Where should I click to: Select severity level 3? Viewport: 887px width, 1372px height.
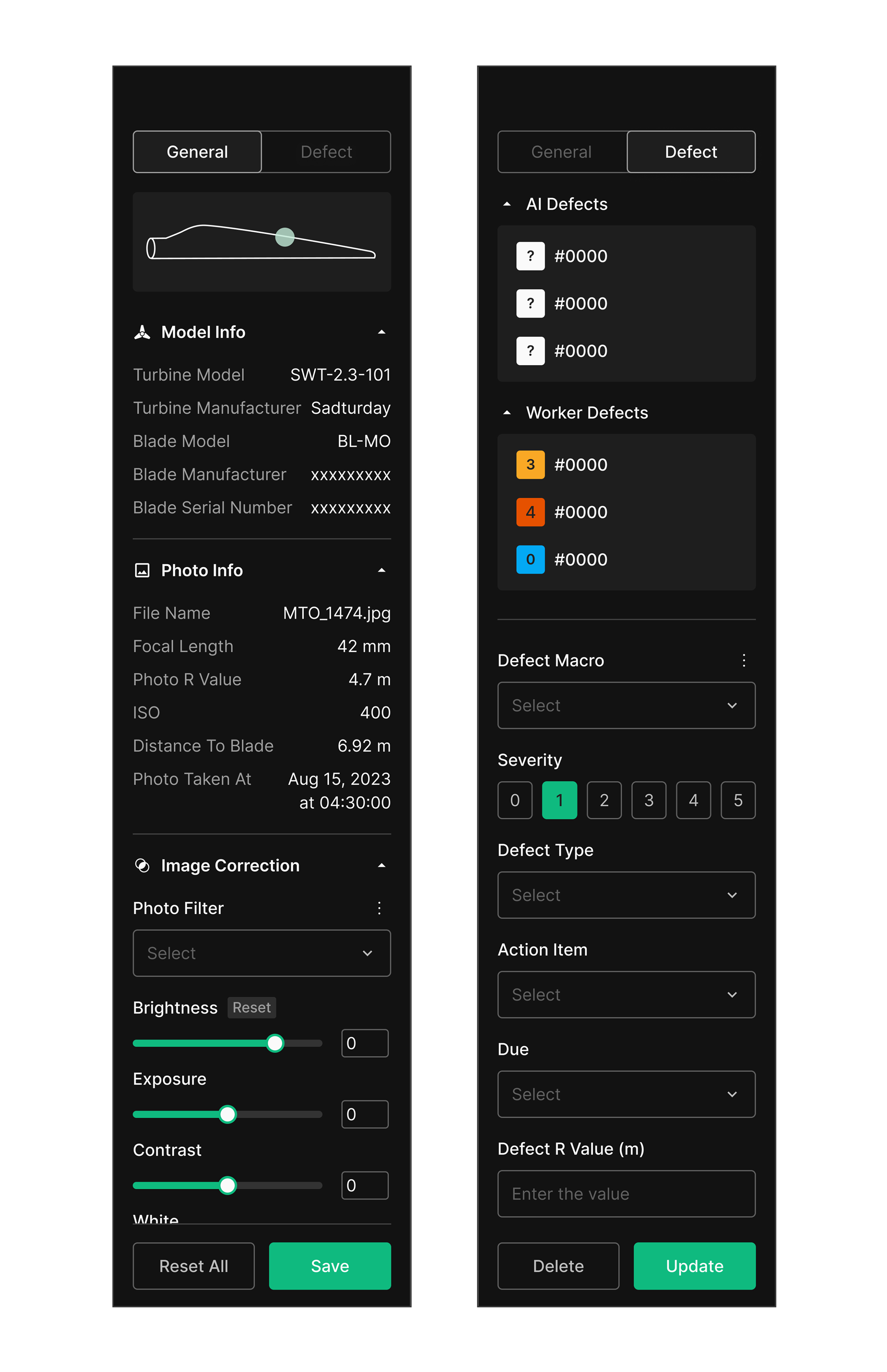pyautogui.click(x=649, y=800)
